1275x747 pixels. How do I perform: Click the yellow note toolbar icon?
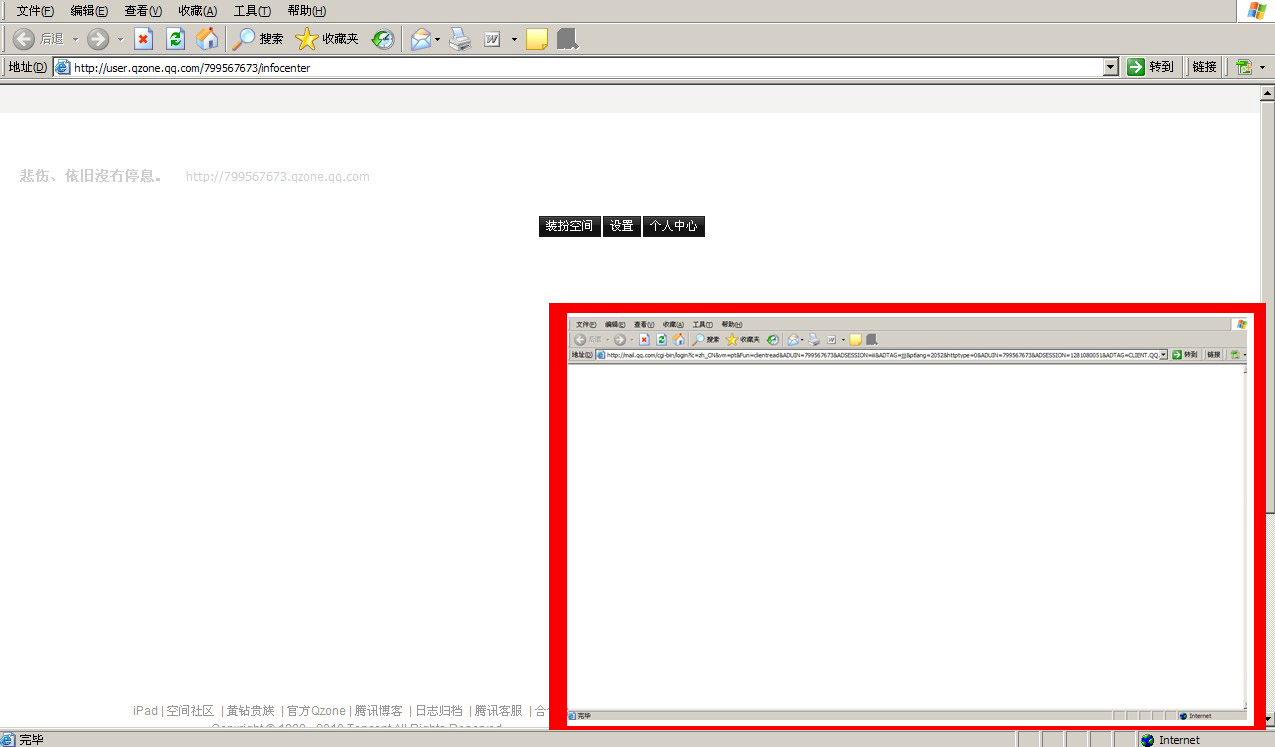537,39
